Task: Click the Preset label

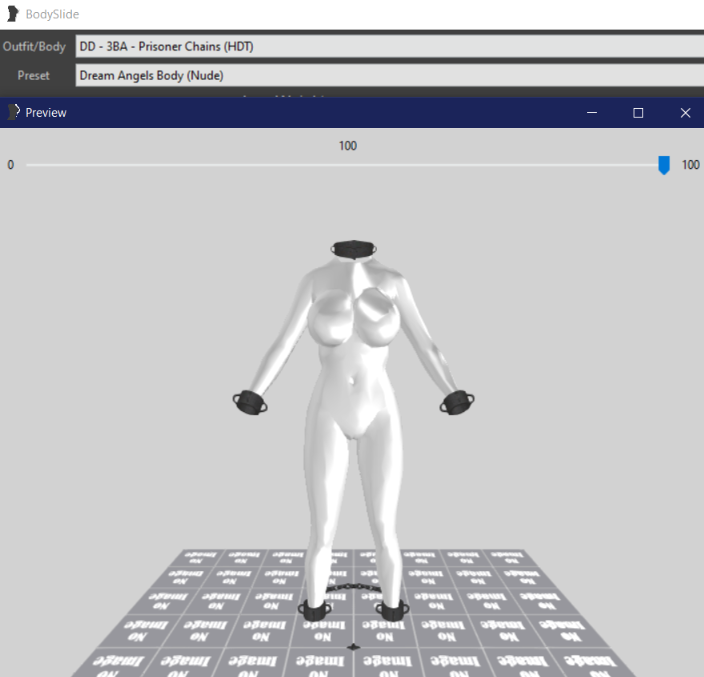Action: coord(33,75)
